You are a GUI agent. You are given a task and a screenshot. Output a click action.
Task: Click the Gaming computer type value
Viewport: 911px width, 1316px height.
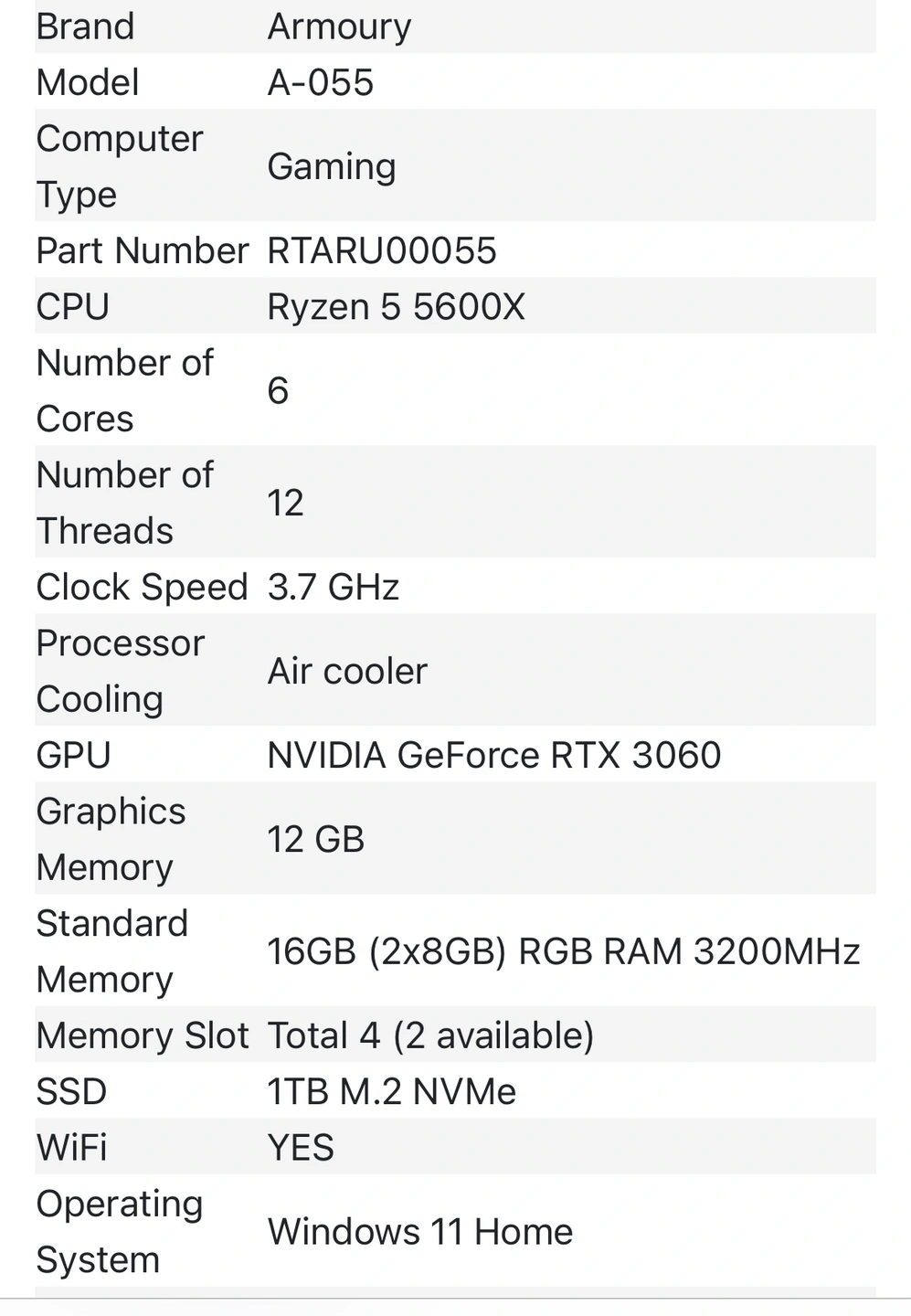pyautogui.click(x=331, y=166)
